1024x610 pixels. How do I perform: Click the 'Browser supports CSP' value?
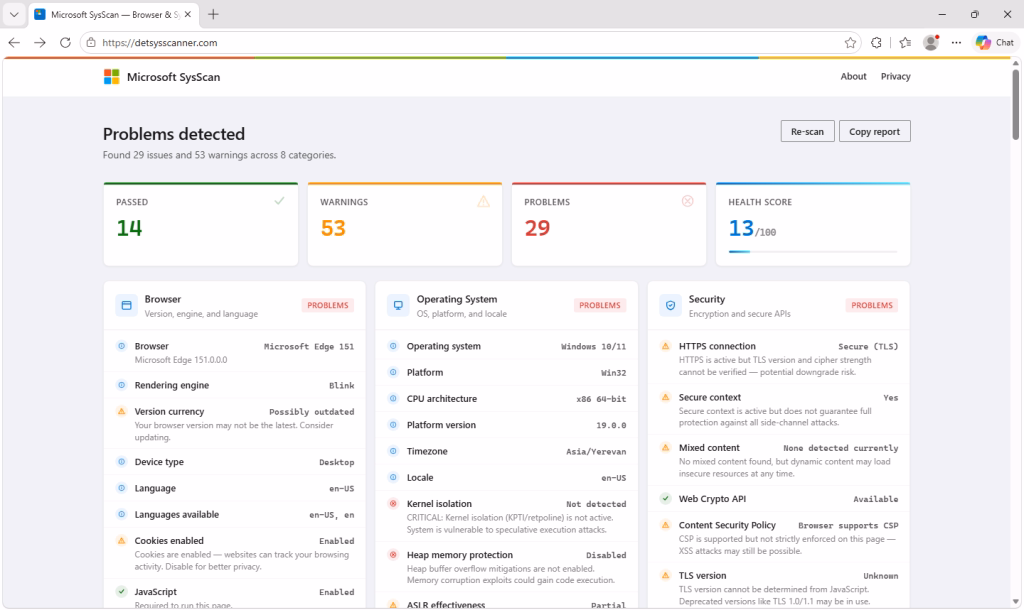(x=848, y=526)
